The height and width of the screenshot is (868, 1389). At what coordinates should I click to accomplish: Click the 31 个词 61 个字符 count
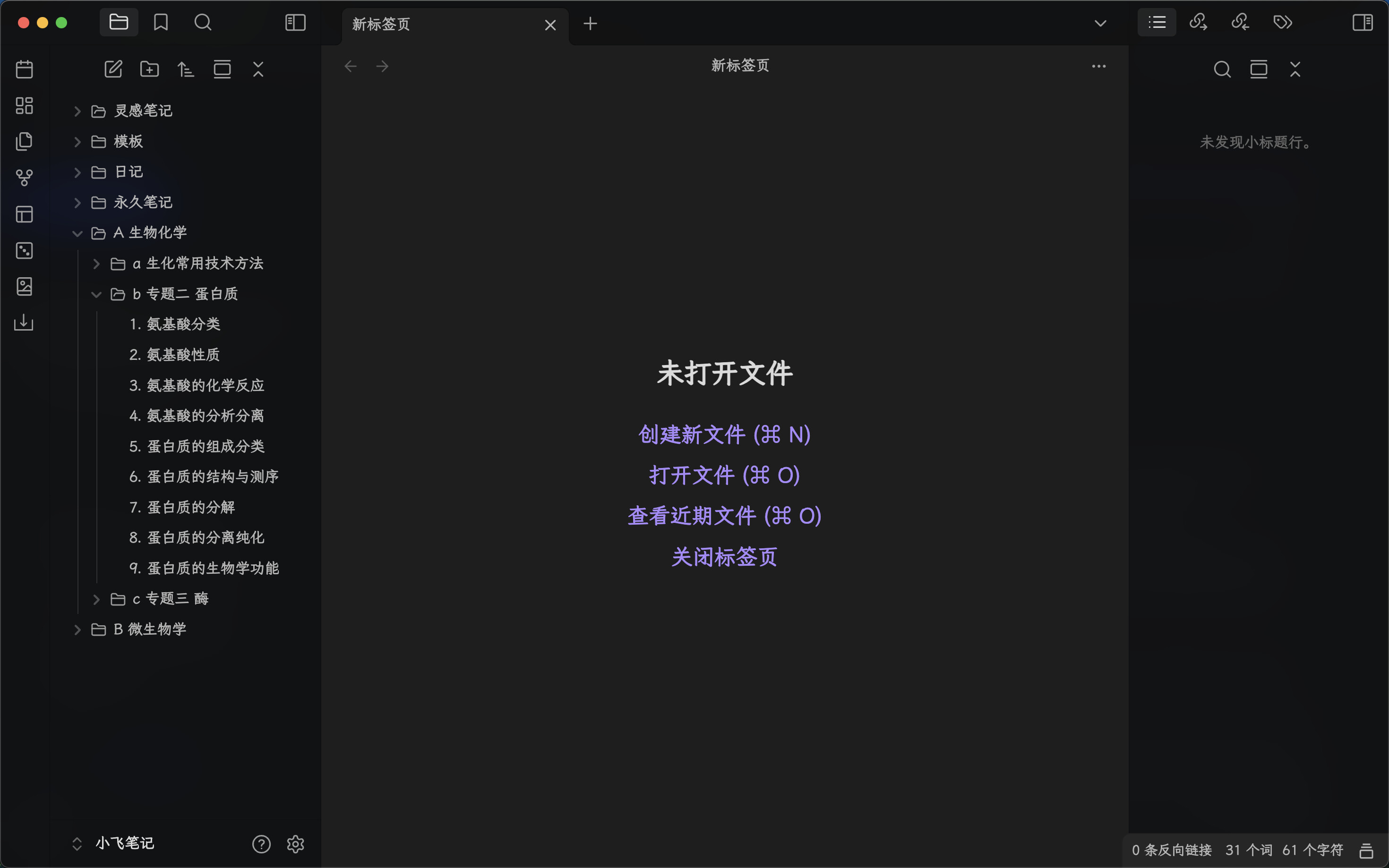(x=1285, y=850)
